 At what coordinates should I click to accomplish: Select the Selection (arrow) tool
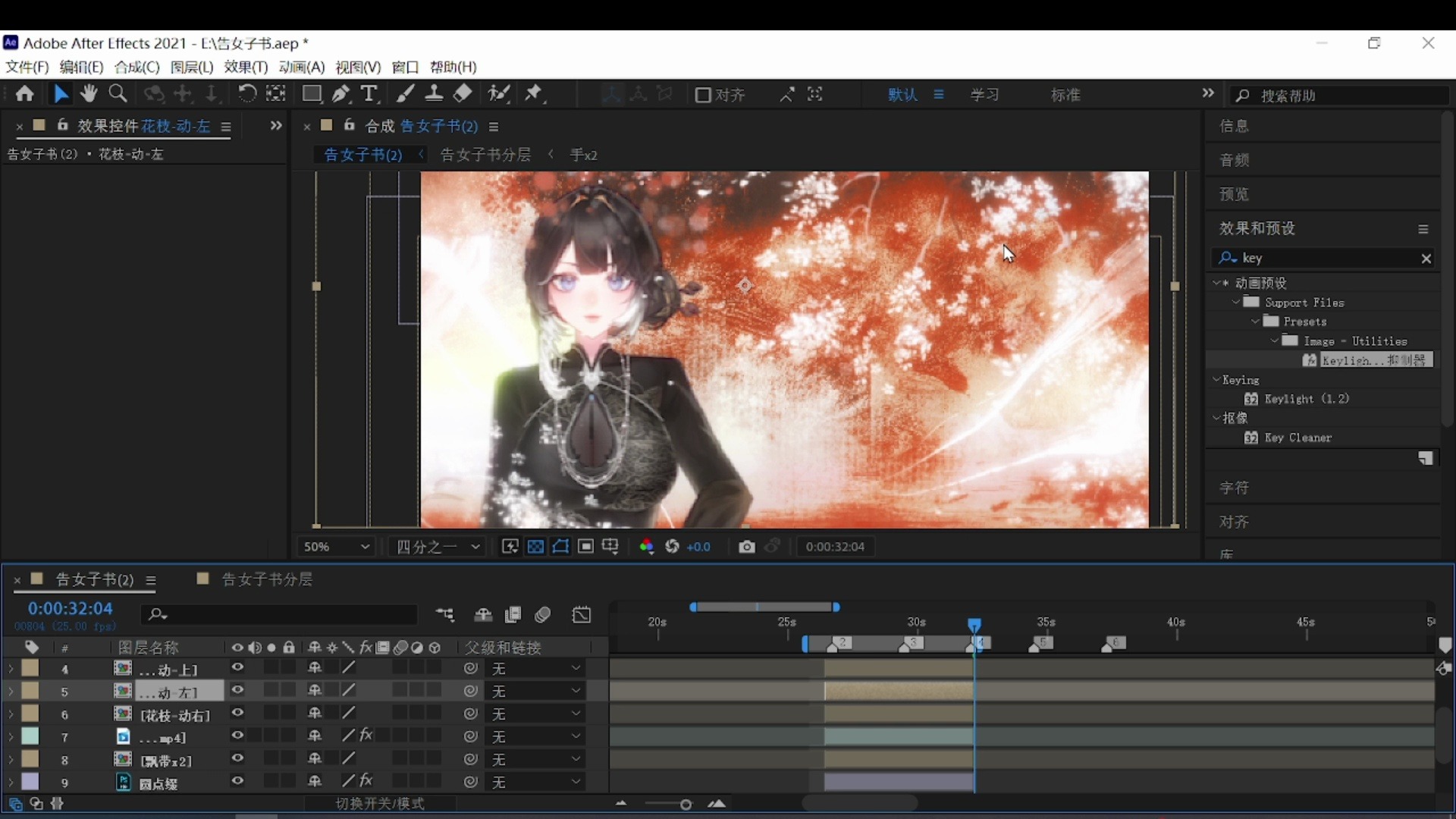[61, 94]
